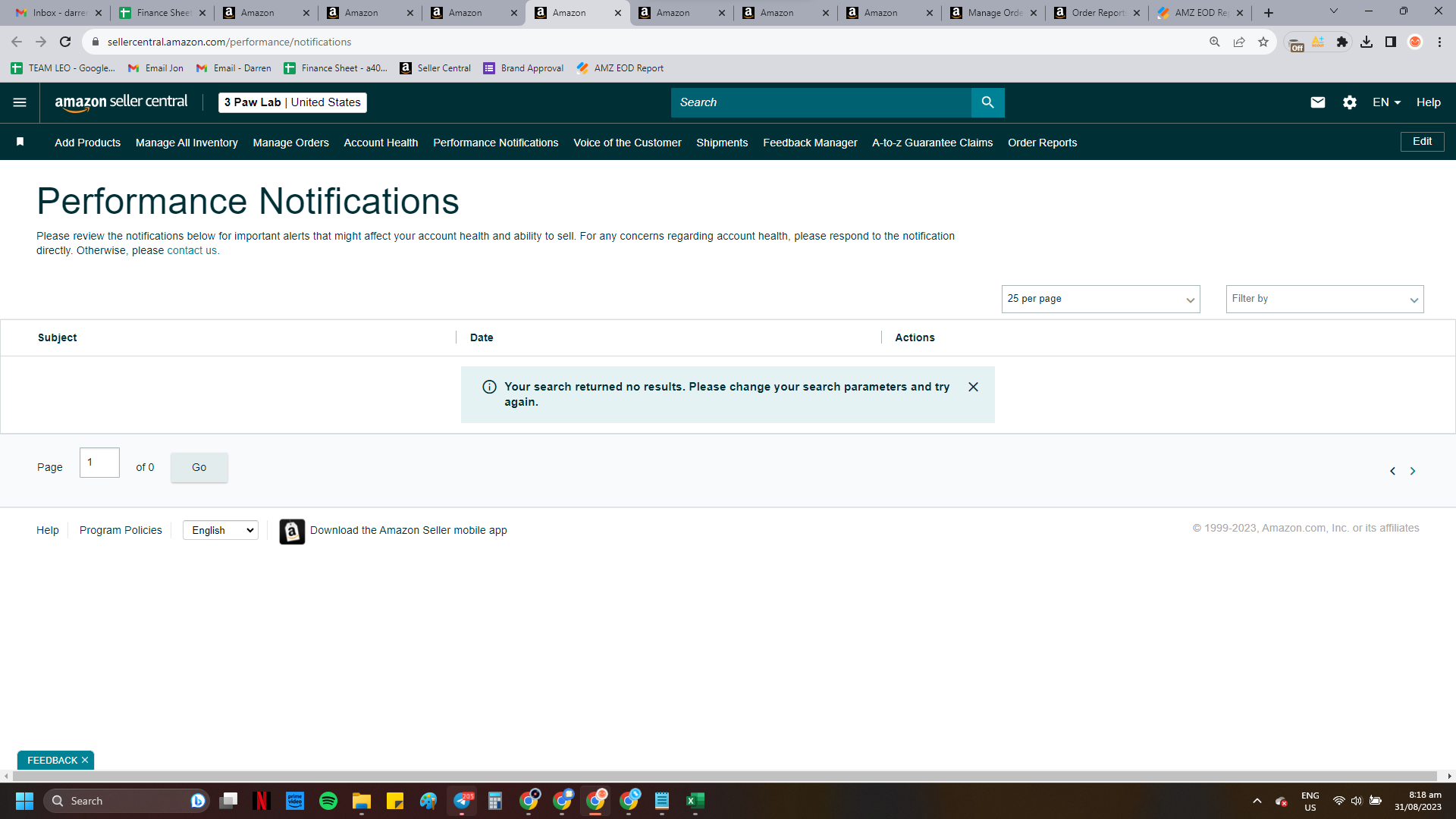Viewport: 1456px width, 819px height.
Task: Open the browser extensions puzzle icon
Action: point(1342,42)
